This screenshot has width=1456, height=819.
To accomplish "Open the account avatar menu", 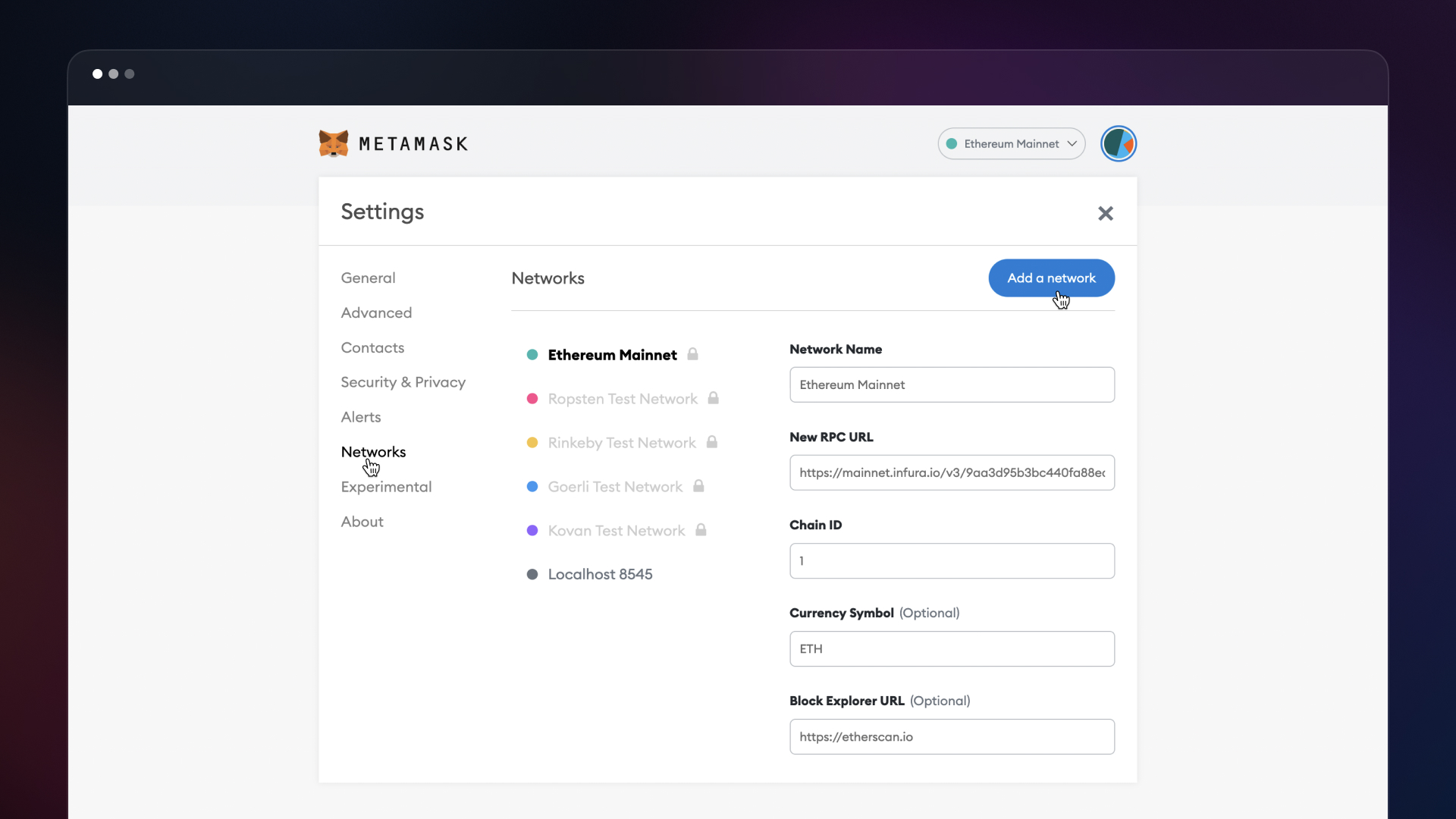I will point(1118,143).
